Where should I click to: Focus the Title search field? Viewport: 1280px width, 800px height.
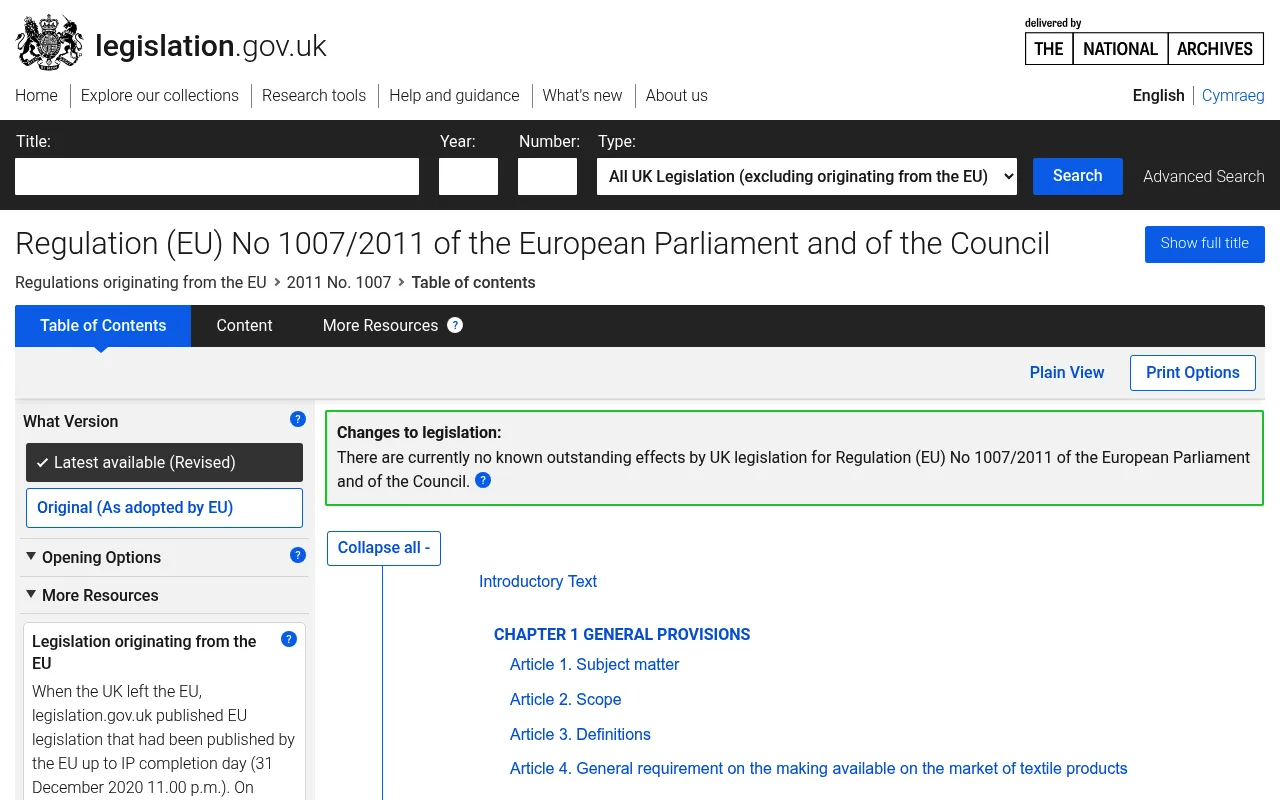(217, 176)
